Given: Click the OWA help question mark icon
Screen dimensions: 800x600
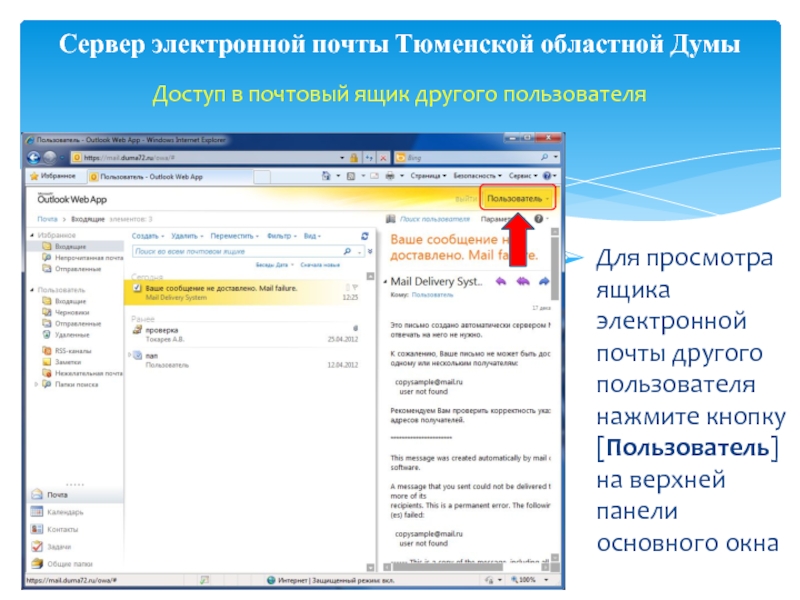Looking at the screenshot, I should tap(539, 218).
